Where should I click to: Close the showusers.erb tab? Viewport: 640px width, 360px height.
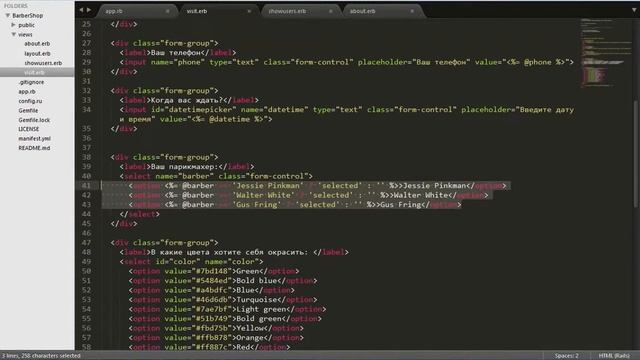[x=330, y=11]
